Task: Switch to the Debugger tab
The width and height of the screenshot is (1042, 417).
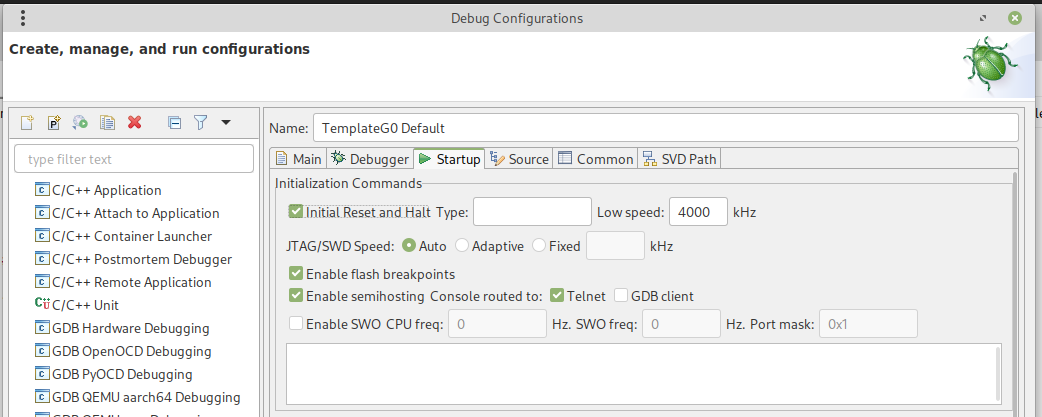Action: click(370, 159)
